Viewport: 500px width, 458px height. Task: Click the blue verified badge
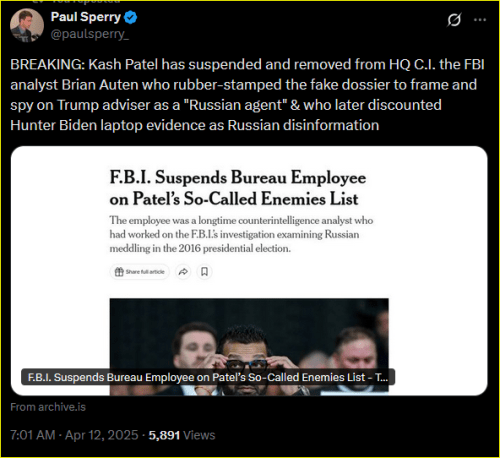[x=131, y=17]
